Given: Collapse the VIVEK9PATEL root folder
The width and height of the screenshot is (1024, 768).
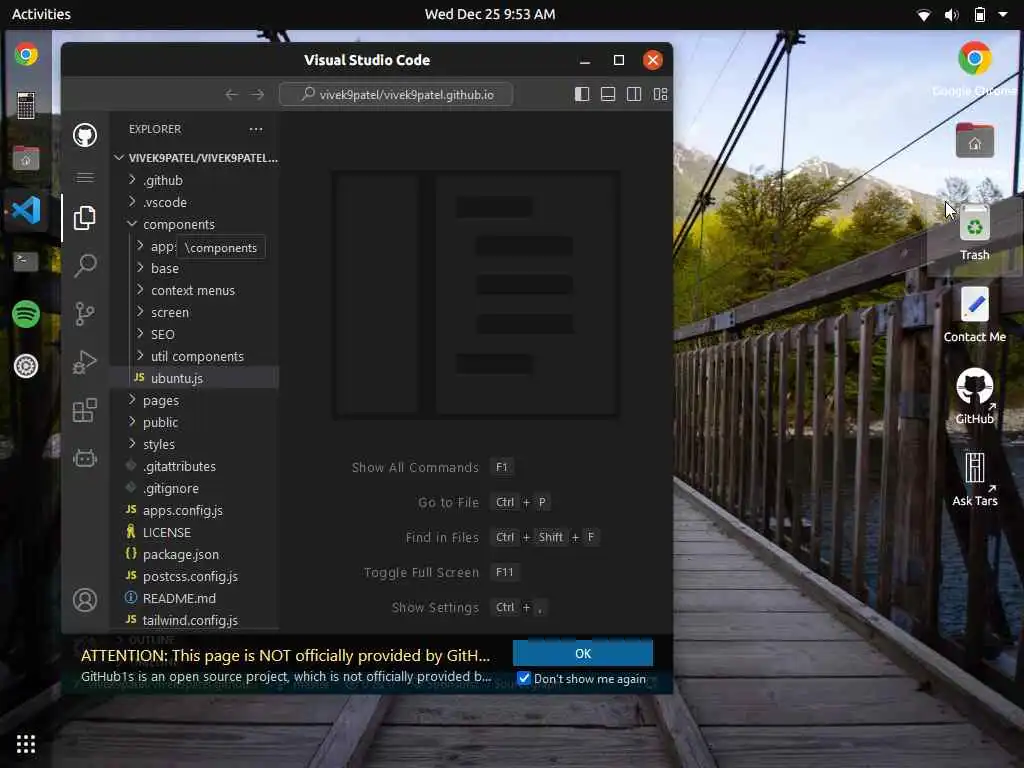Looking at the screenshot, I should (196, 158).
